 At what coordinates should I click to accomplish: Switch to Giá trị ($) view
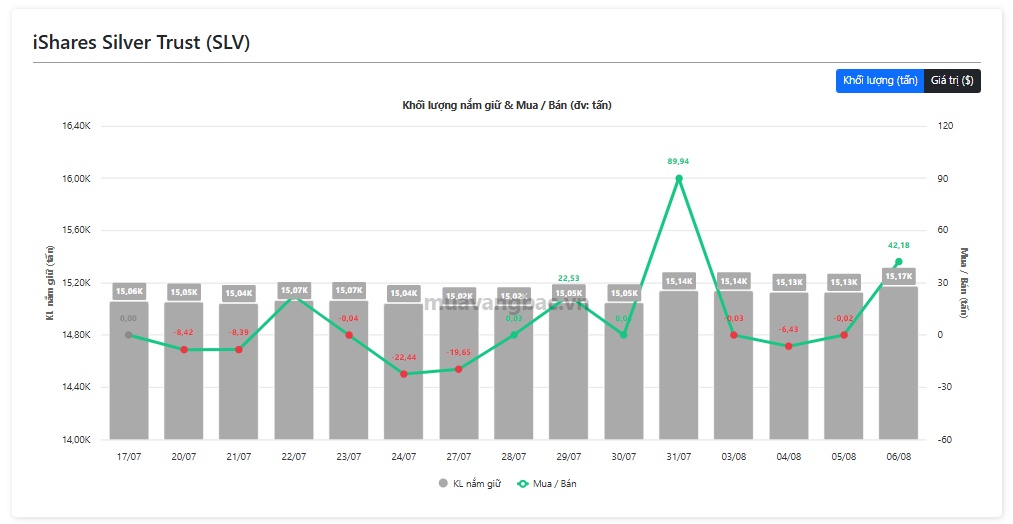pyautogui.click(x=952, y=81)
